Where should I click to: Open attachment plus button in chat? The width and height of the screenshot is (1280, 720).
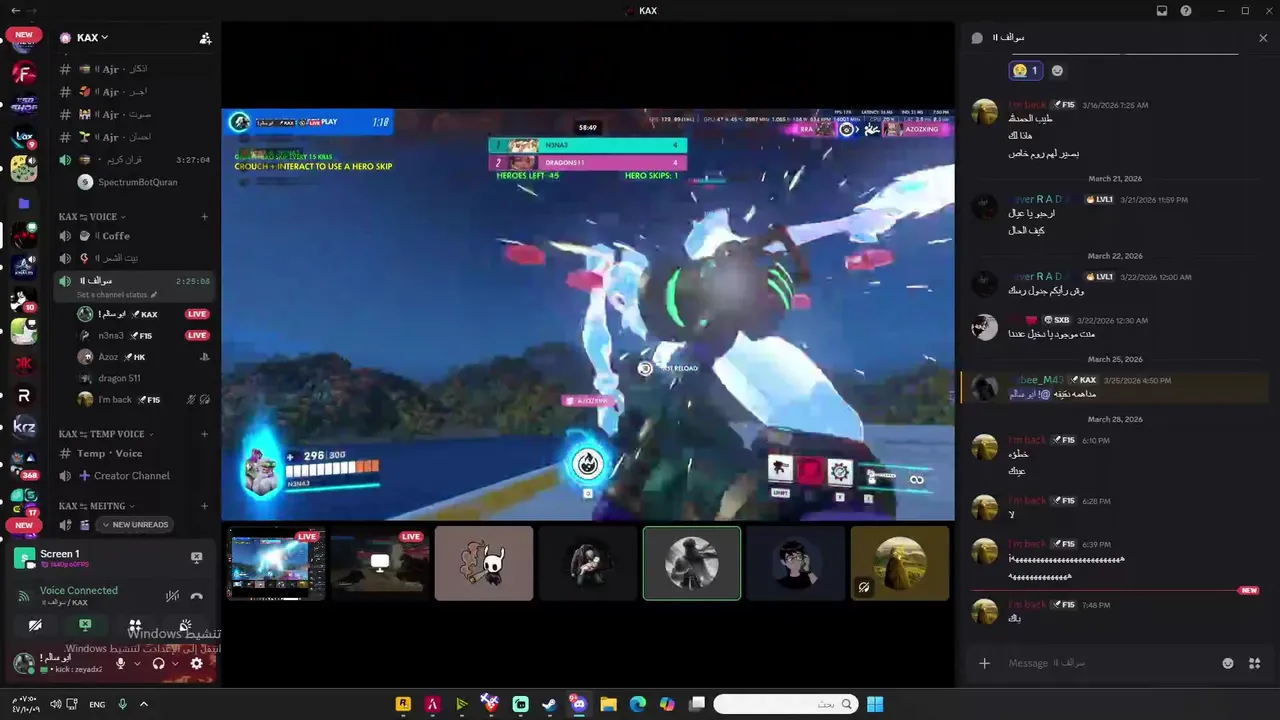click(x=984, y=663)
